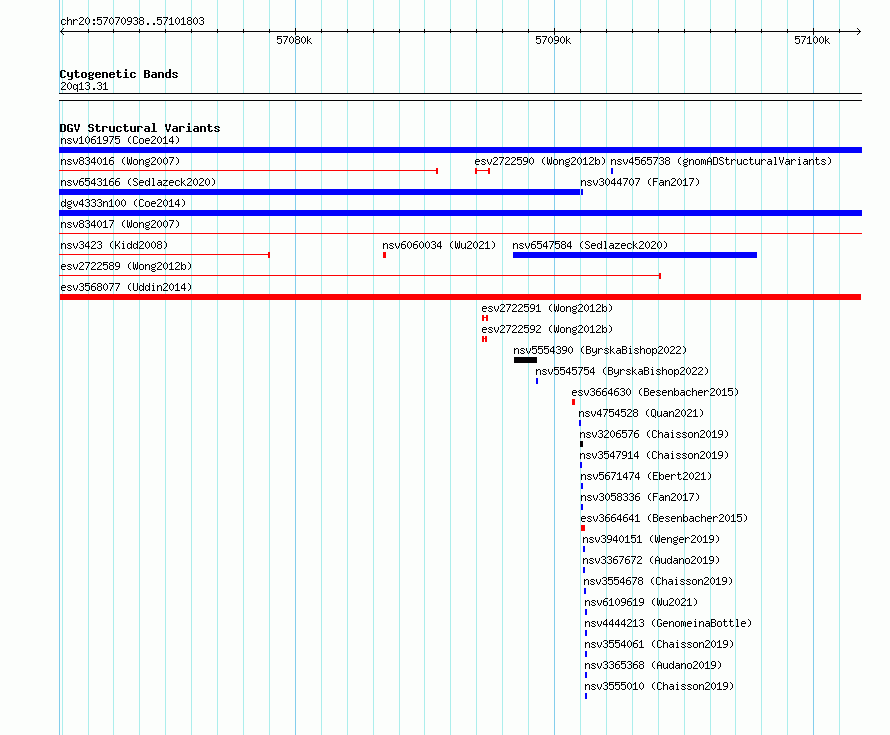Open nsv3940151 (Wenger2019) label
Image resolution: width=890 pixels, height=735 pixels.
651,539
